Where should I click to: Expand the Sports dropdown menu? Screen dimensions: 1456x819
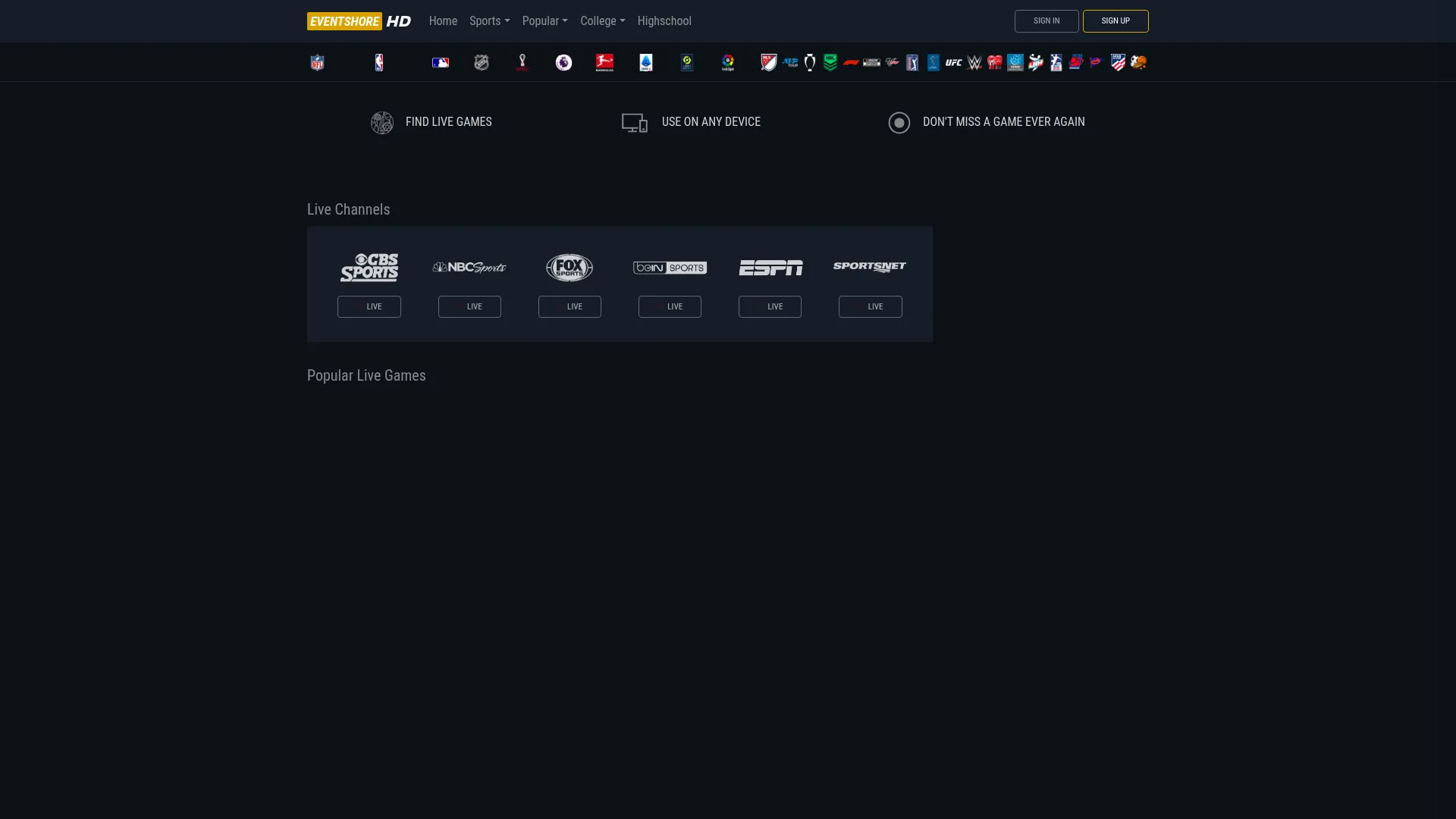(x=489, y=21)
